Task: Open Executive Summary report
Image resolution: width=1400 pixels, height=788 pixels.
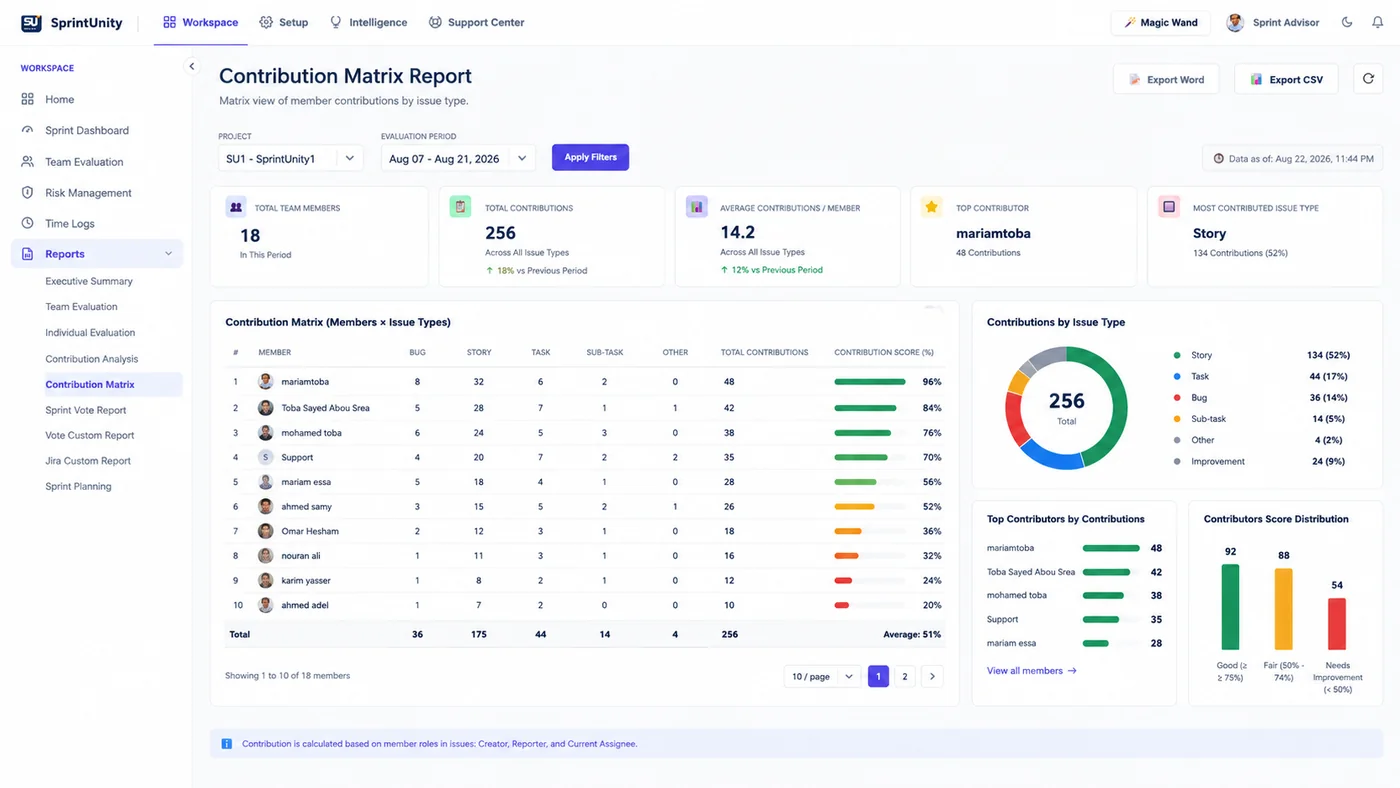Action: [x=89, y=281]
